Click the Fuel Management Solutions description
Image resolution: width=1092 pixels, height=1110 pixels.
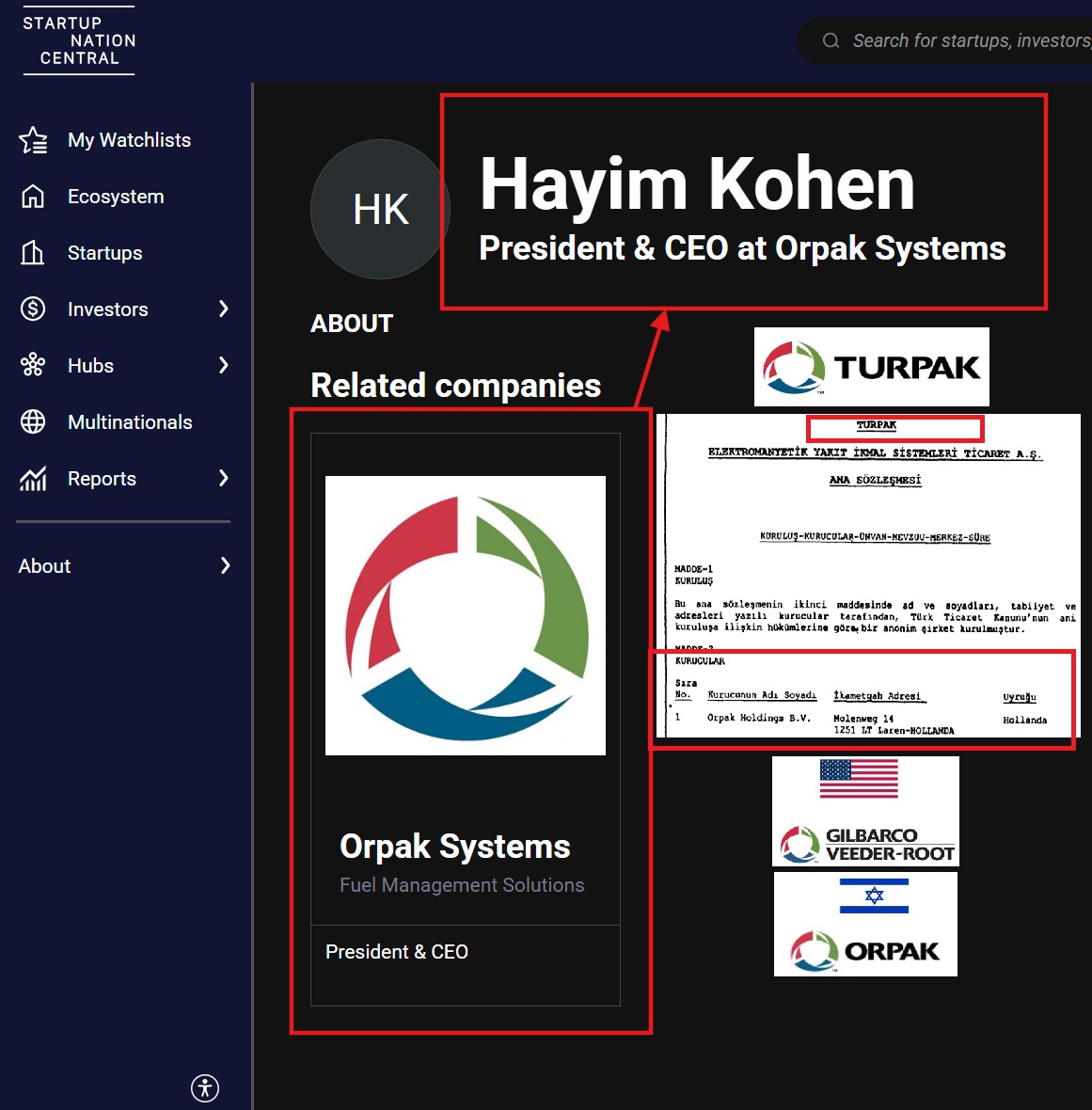tap(462, 885)
